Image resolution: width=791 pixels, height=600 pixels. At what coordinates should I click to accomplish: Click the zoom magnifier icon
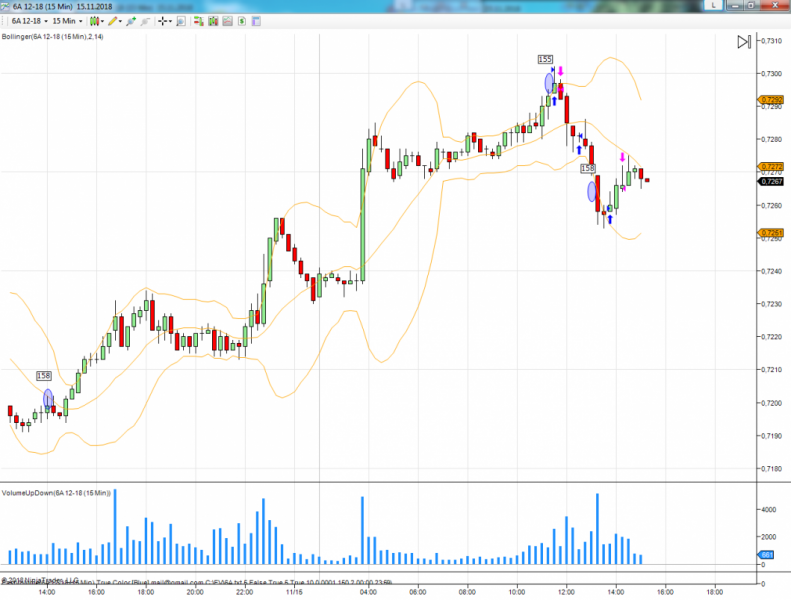pyautogui.click(x=181, y=21)
